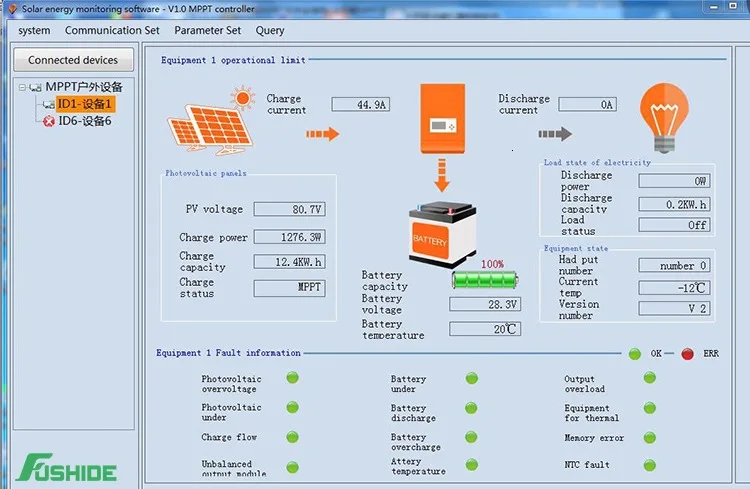
Task: Click the Photovoltaic panels group label
Action: [206, 173]
